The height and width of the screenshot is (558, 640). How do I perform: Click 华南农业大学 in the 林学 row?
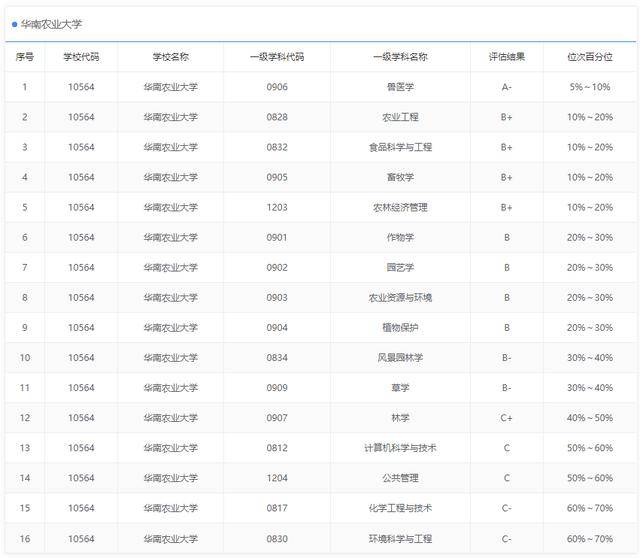point(171,418)
